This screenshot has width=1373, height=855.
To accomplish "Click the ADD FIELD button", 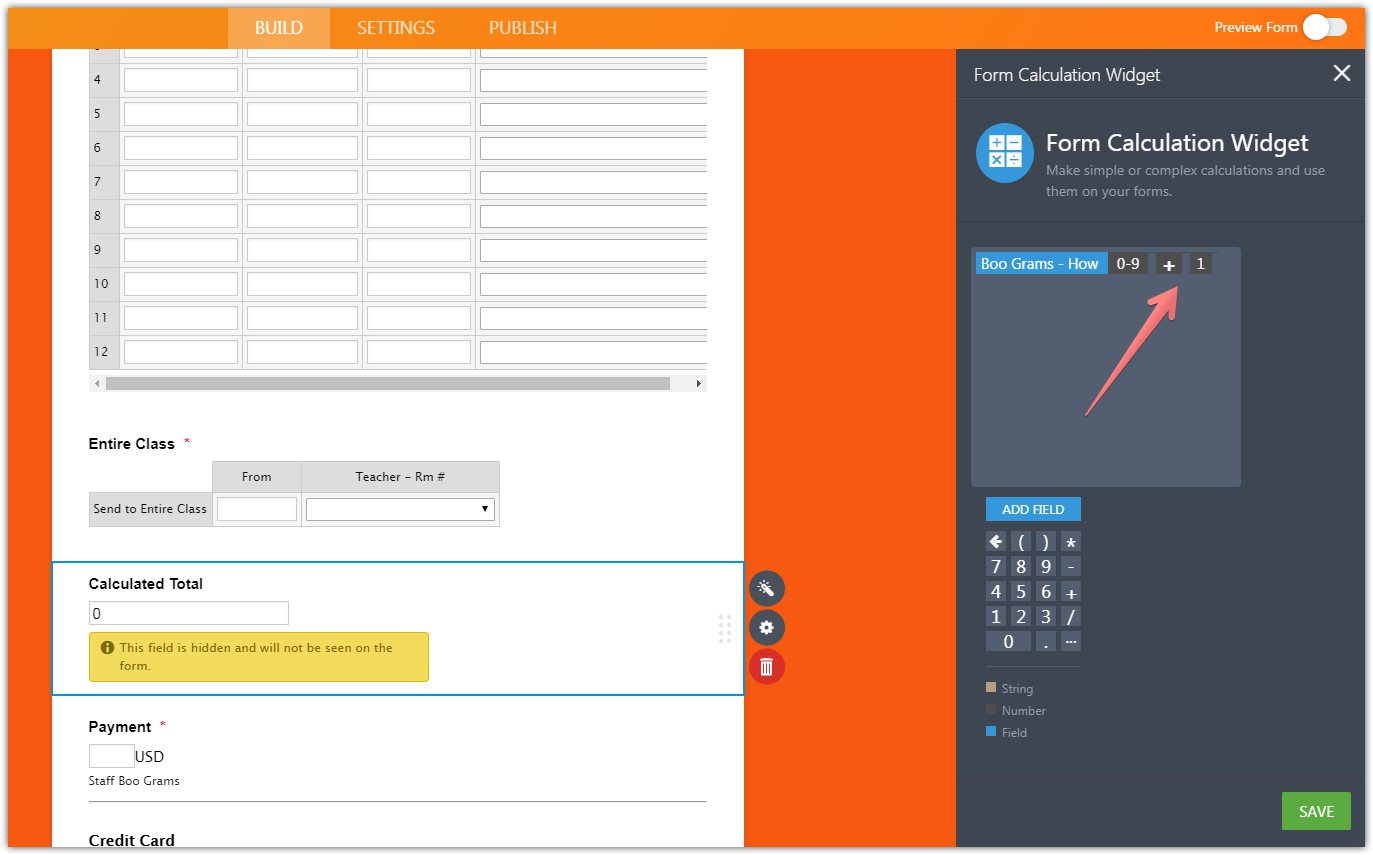I will pos(1033,509).
